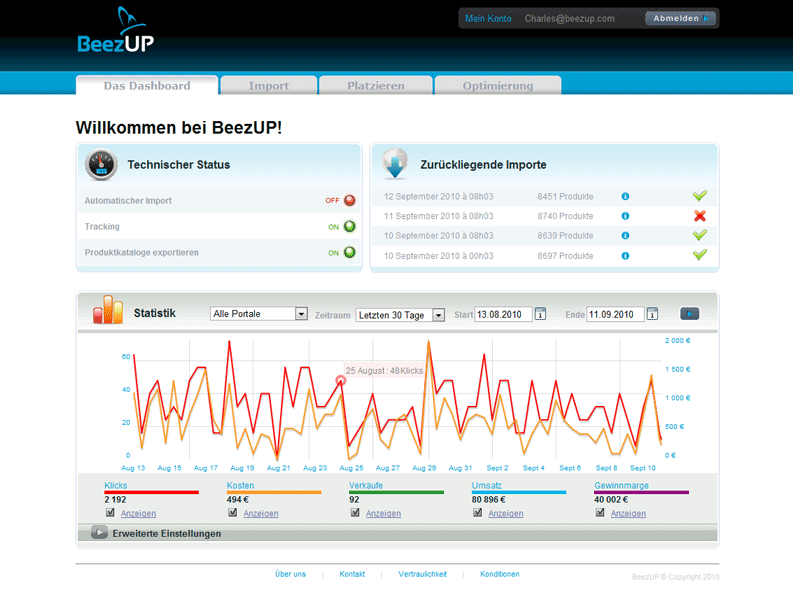Click green Verkäufe legend color bar
Image resolution: width=793 pixels, height=595 pixels.
click(396, 492)
